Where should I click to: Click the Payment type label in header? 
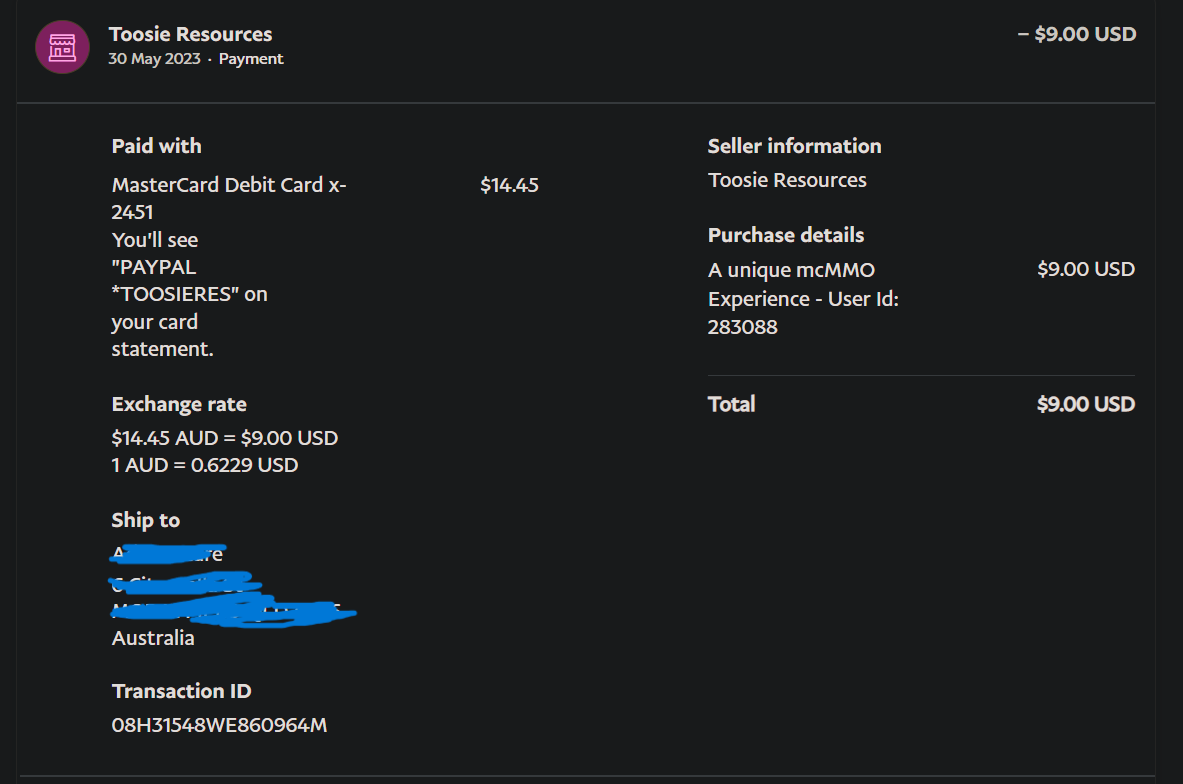click(x=251, y=59)
